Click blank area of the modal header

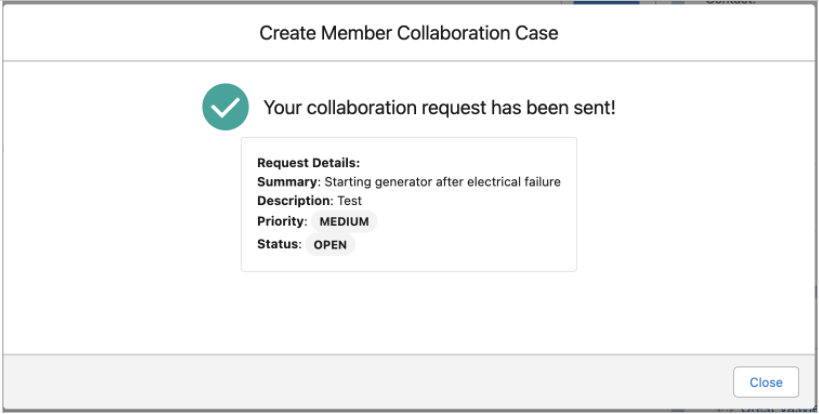[x=120, y=33]
